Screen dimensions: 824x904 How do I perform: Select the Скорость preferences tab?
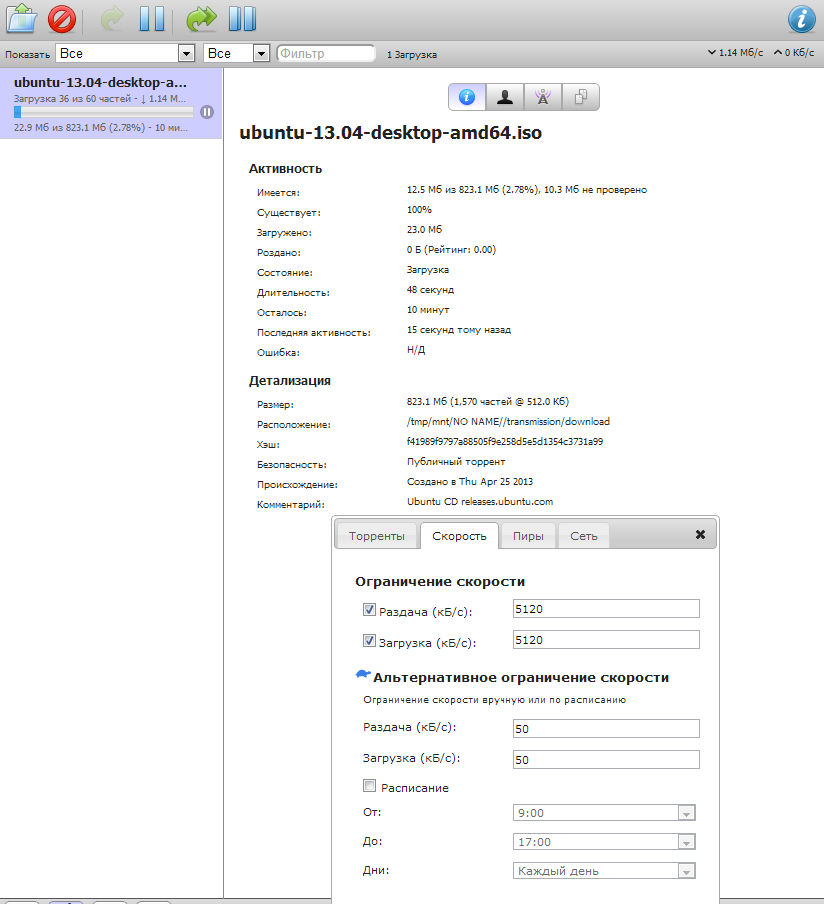[460, 536]
